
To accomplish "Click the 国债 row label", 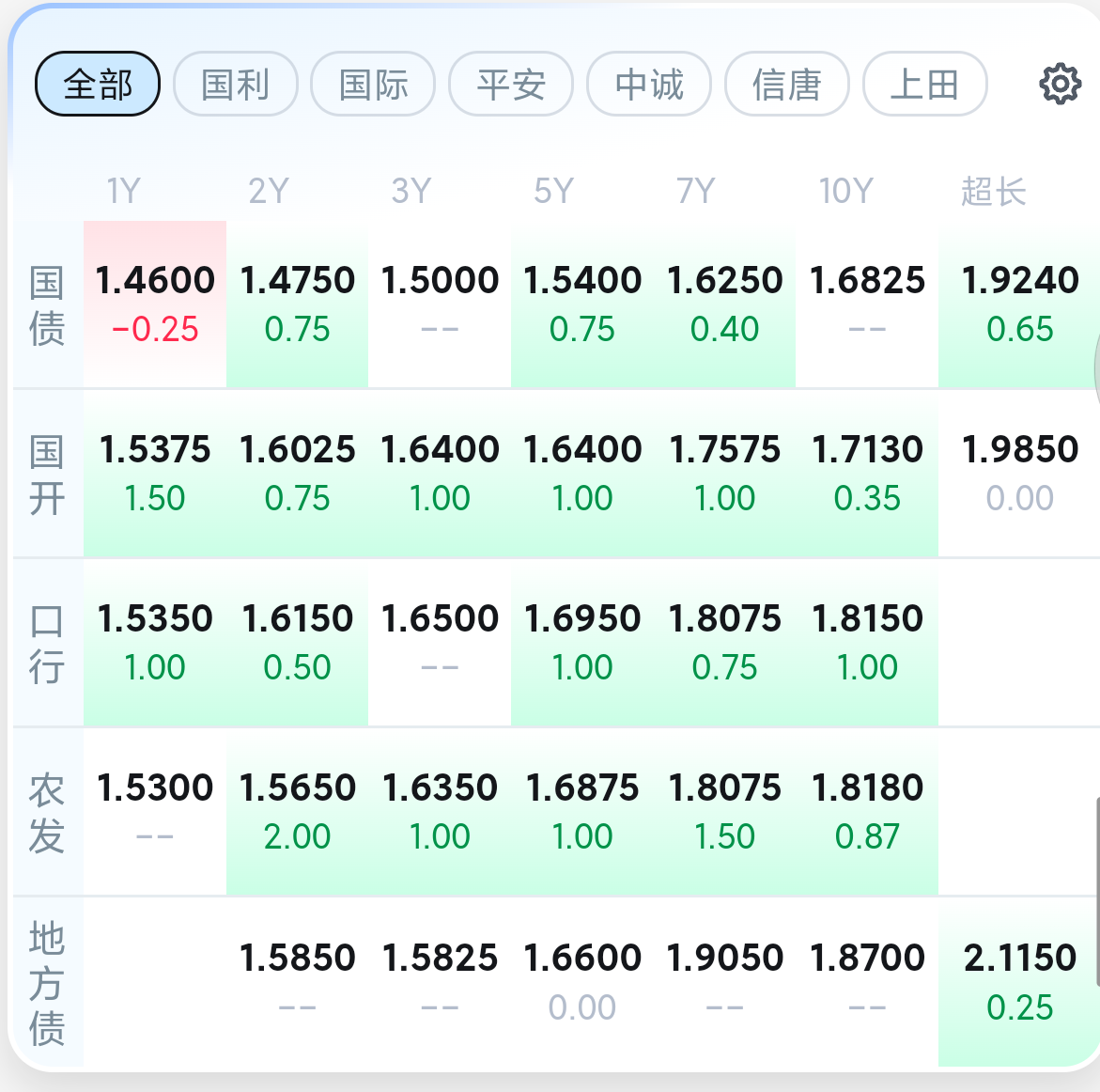I will pyautogui.click(x=47, y=305).
